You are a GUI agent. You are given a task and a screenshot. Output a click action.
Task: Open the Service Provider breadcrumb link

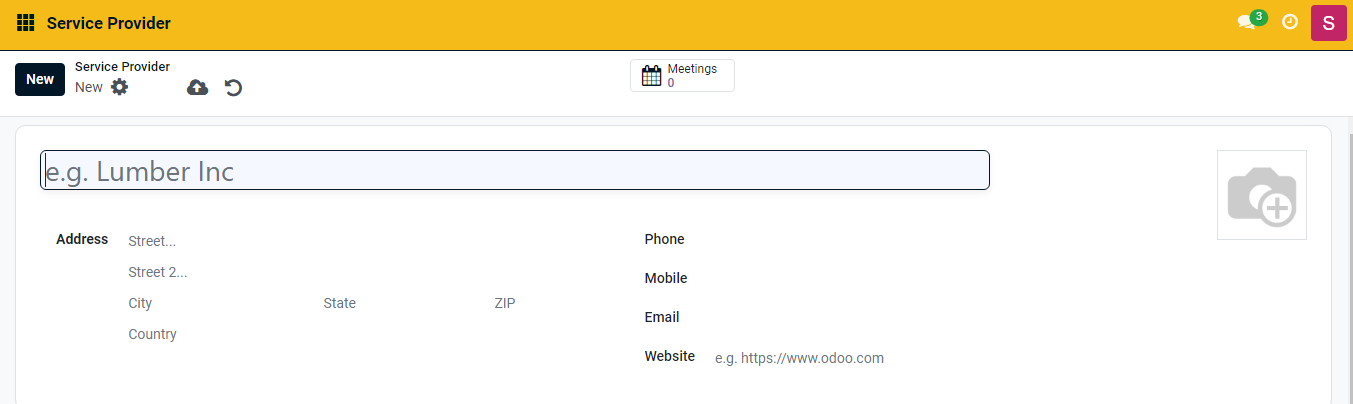point(122,67)
